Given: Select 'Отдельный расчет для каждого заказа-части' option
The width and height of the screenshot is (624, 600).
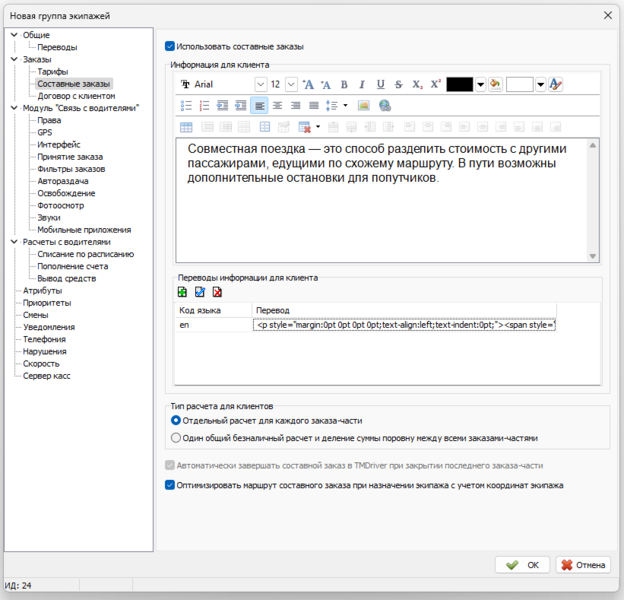Looking at the screenshot, I should tap(176, 421).
